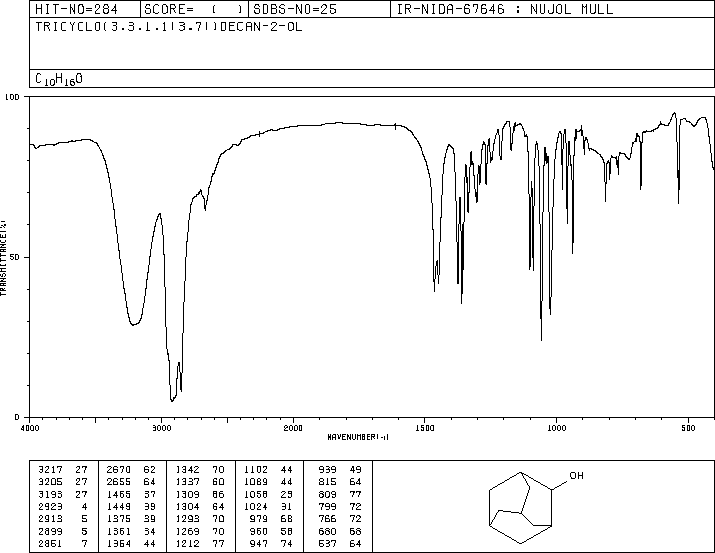Select the 2913 peak entry
715x553 pixels.
(63, 519)
